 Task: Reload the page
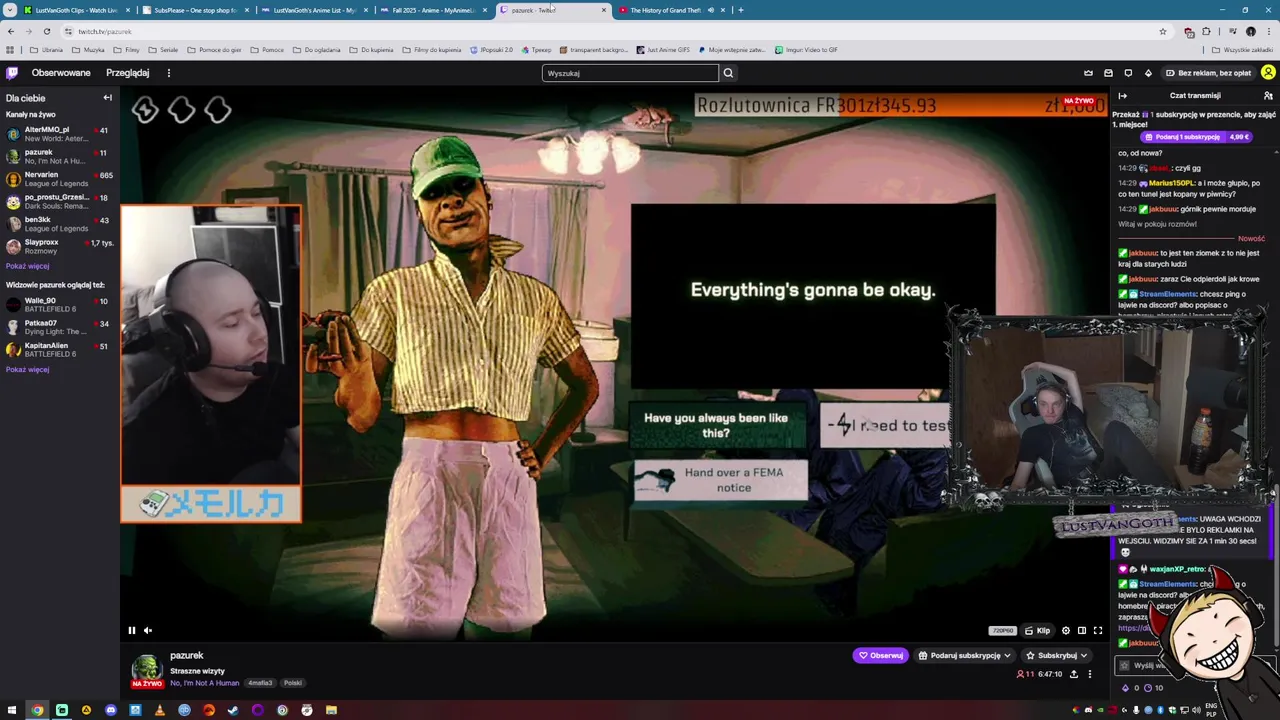[x=46, y=31]
